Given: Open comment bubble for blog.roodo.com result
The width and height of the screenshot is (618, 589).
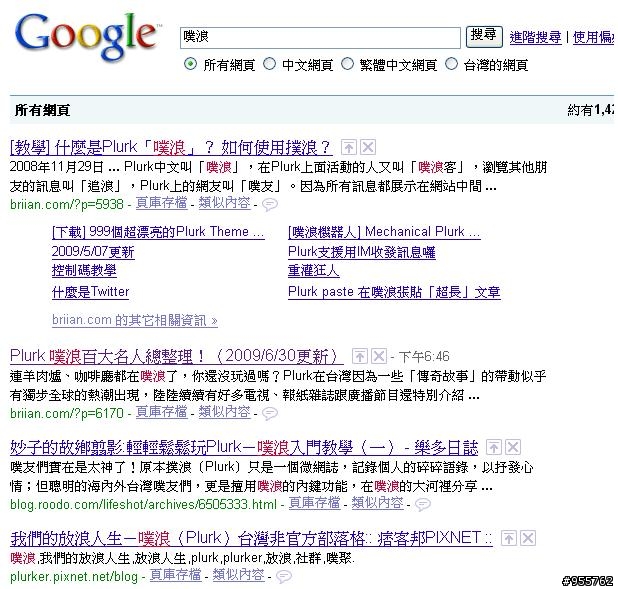Looking at the screenshot, I should 423,504.
